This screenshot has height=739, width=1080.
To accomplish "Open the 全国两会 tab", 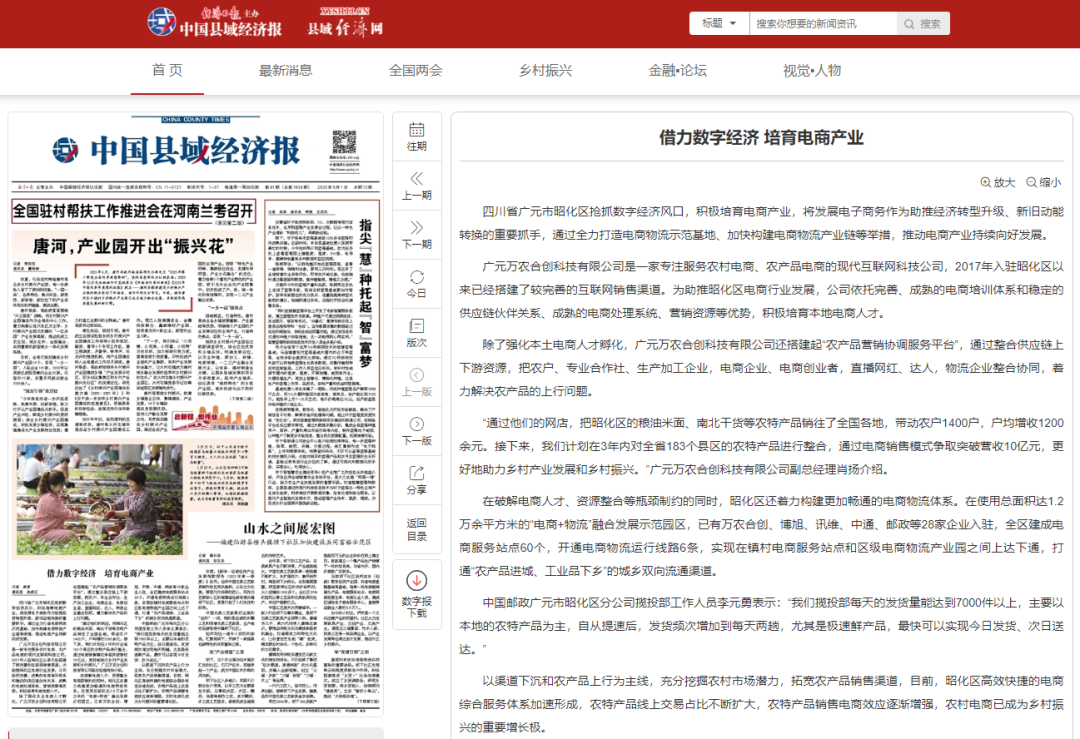I will [415, 70].
